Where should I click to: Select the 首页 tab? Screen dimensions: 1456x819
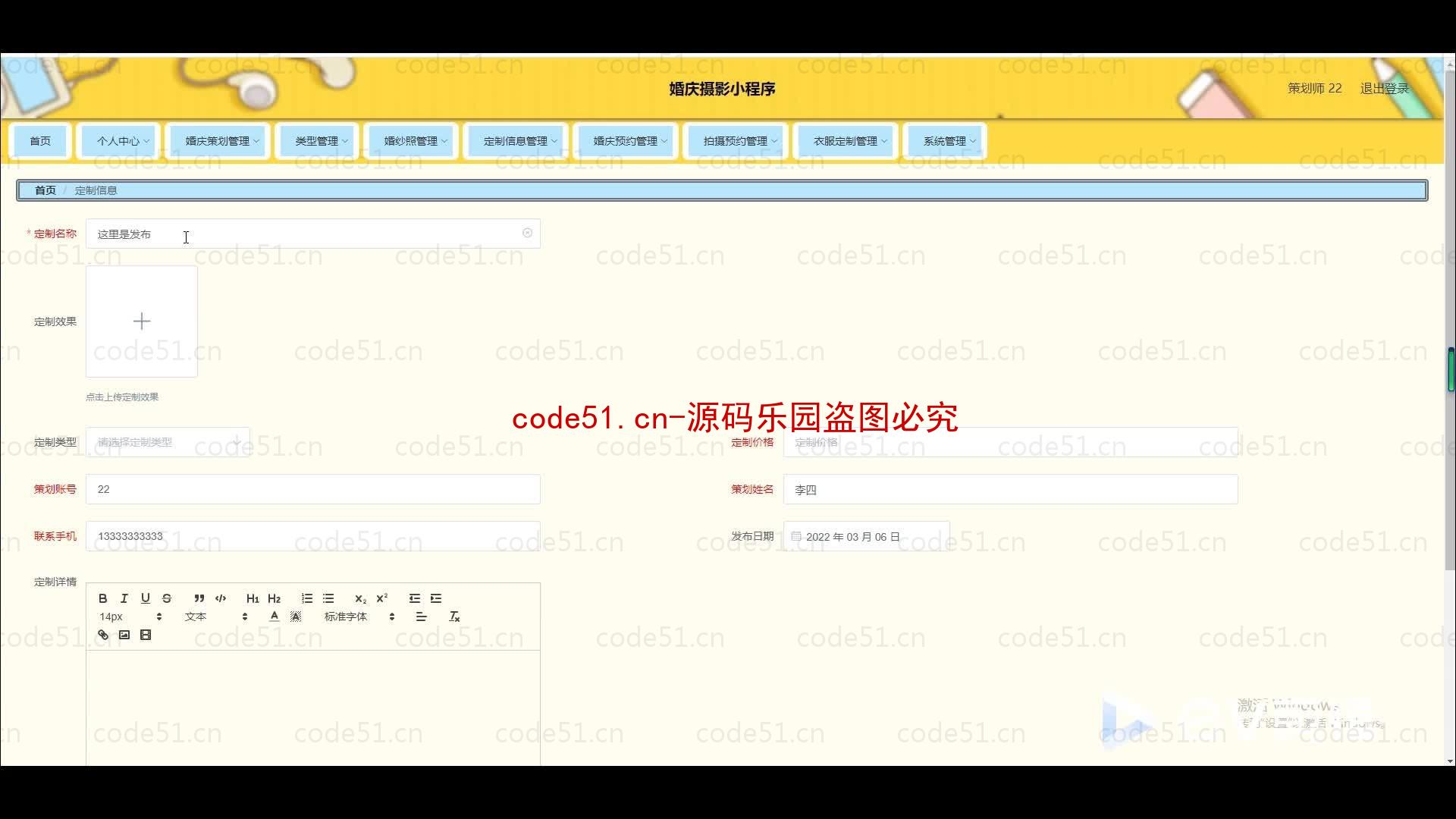tap(40, 140)
